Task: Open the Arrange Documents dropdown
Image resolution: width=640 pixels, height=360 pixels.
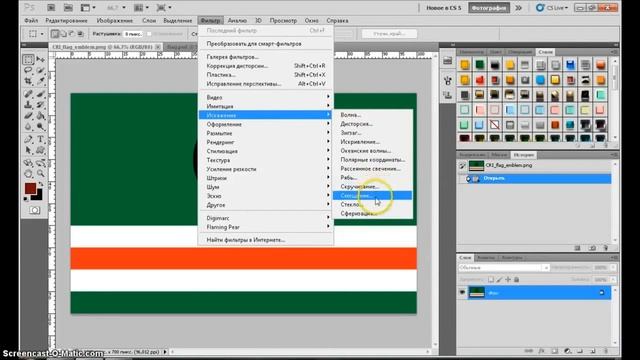Action: (x=142, y=7)
